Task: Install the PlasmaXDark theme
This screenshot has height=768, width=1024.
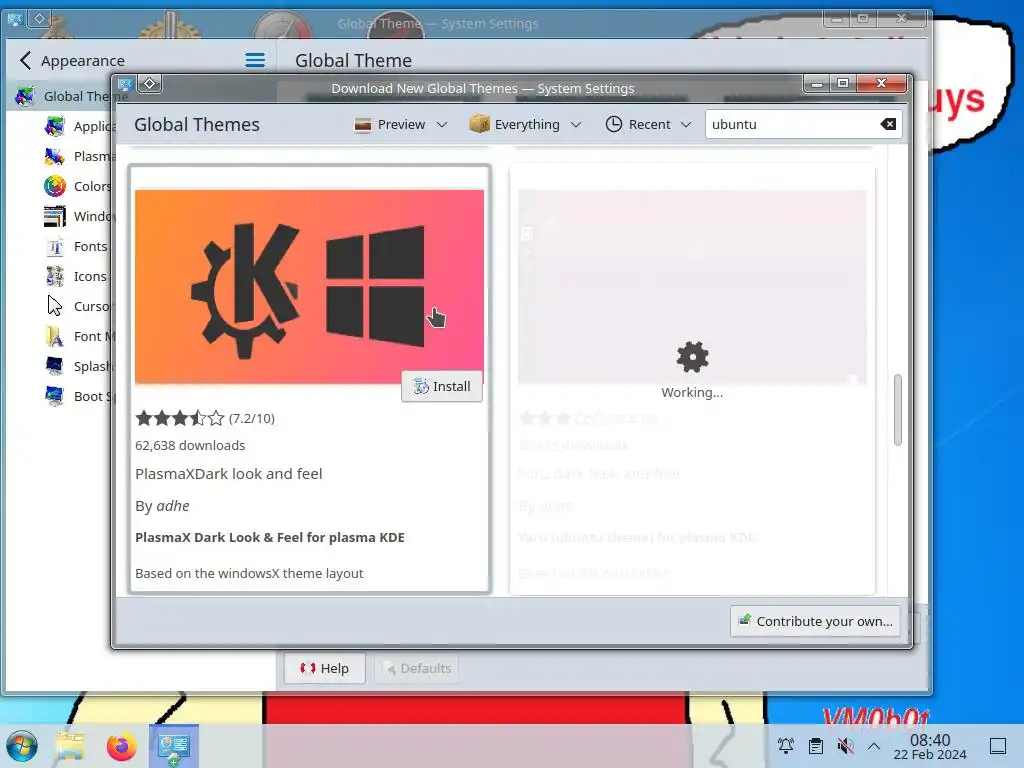Action: click(x=441, y=387)
